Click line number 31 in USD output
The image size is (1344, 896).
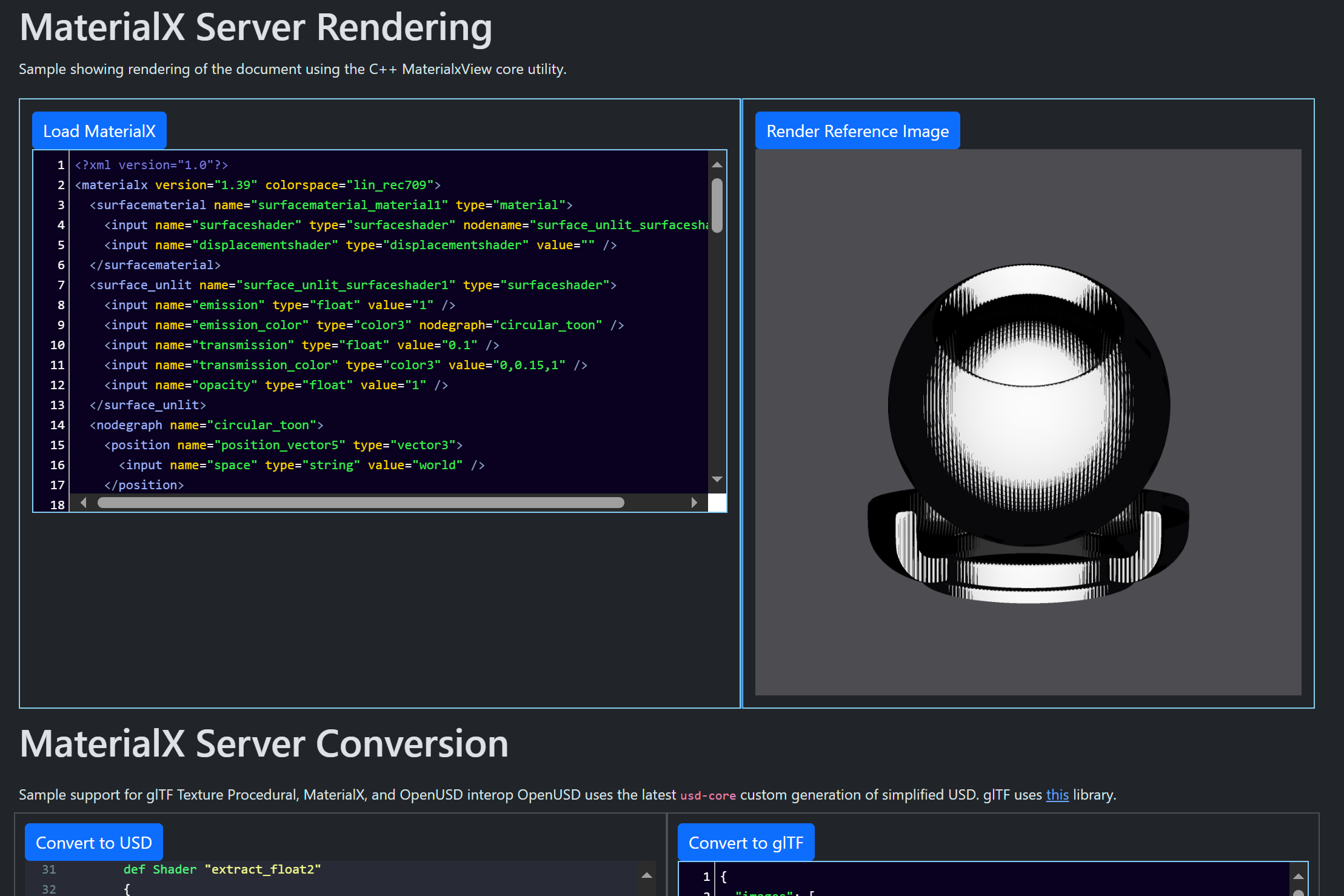coord(49,869)
